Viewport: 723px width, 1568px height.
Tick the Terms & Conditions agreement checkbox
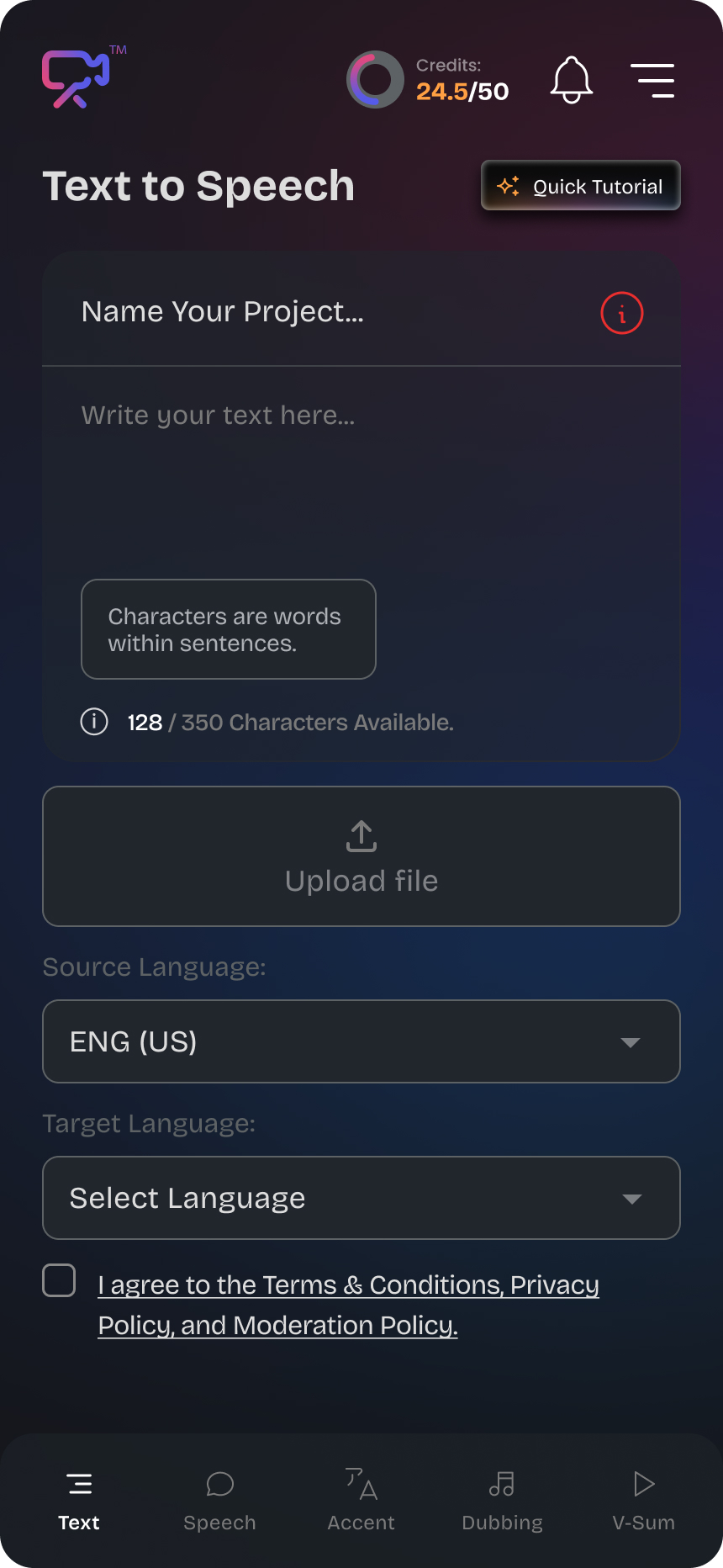59,1280
